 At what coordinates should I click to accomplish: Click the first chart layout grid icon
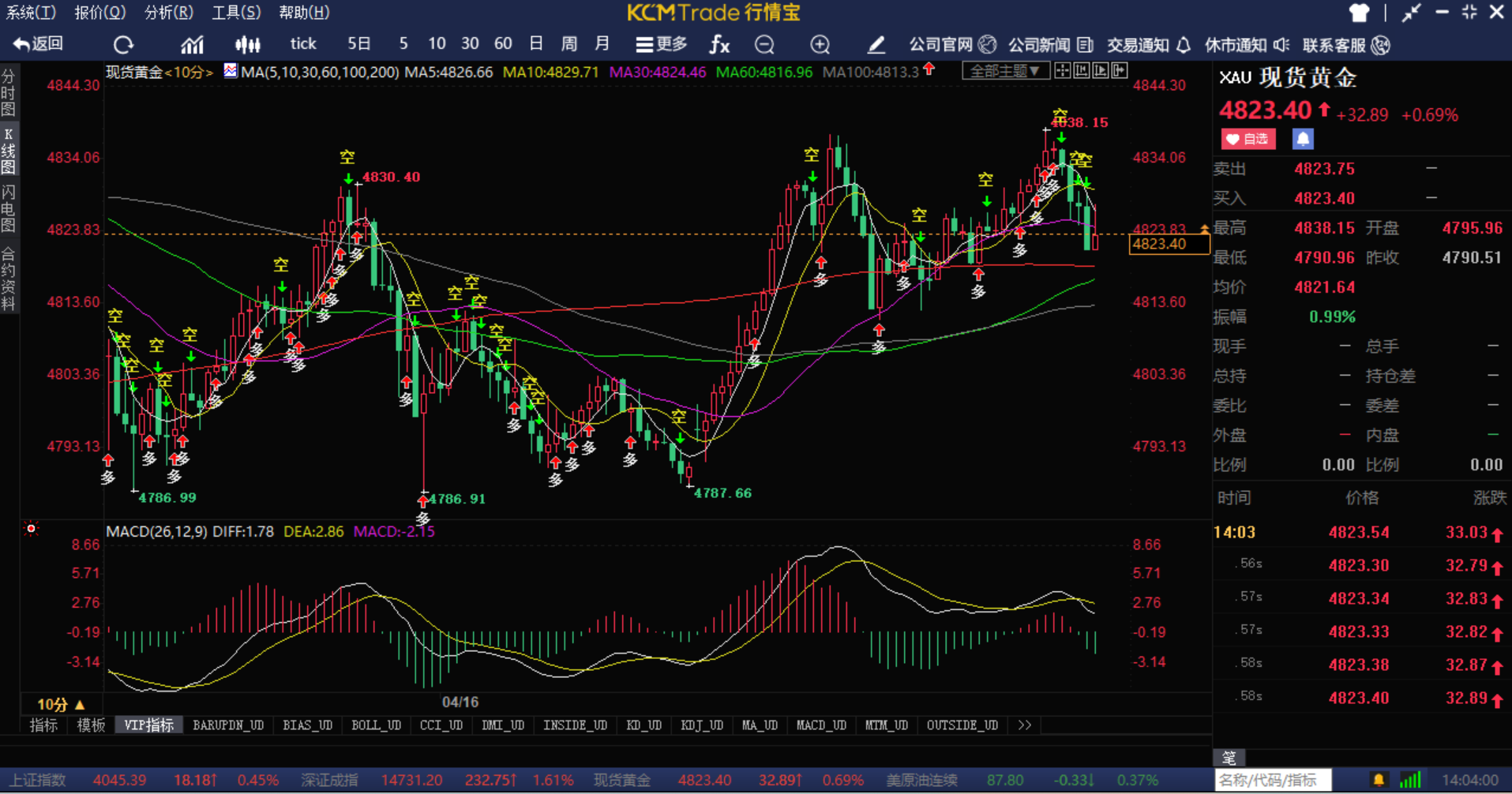pyautogui.click(x=1063, y=71)
